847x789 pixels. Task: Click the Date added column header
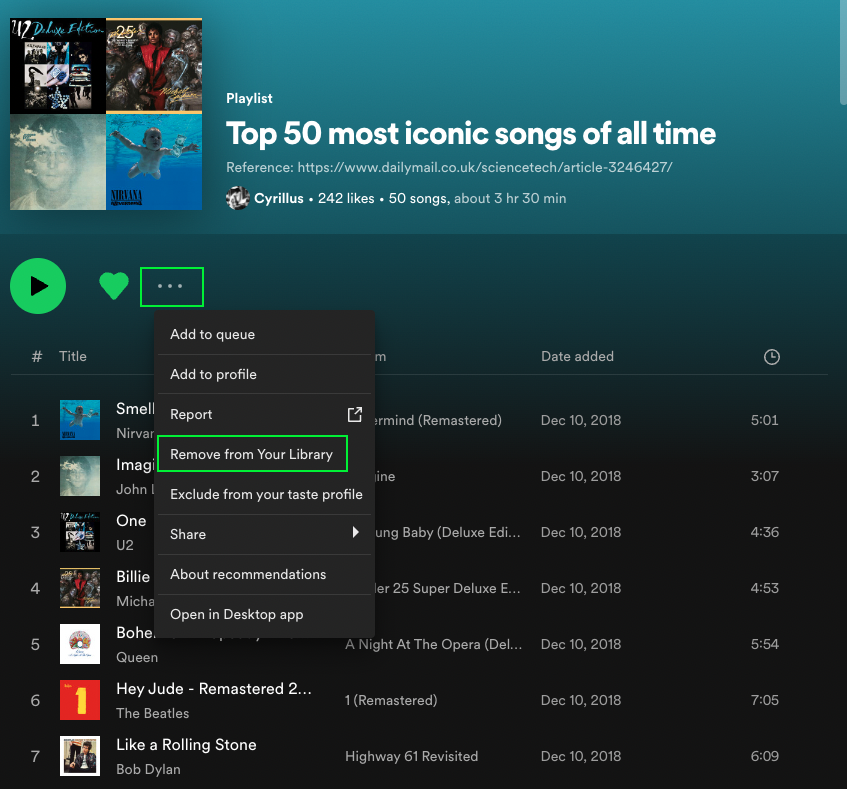tap(577, 356)
